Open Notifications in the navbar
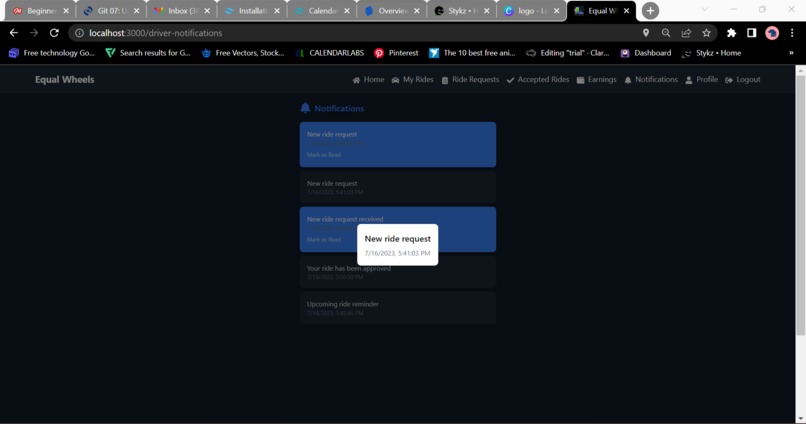Viewport: 806px width, 424px height. [651, 80]
